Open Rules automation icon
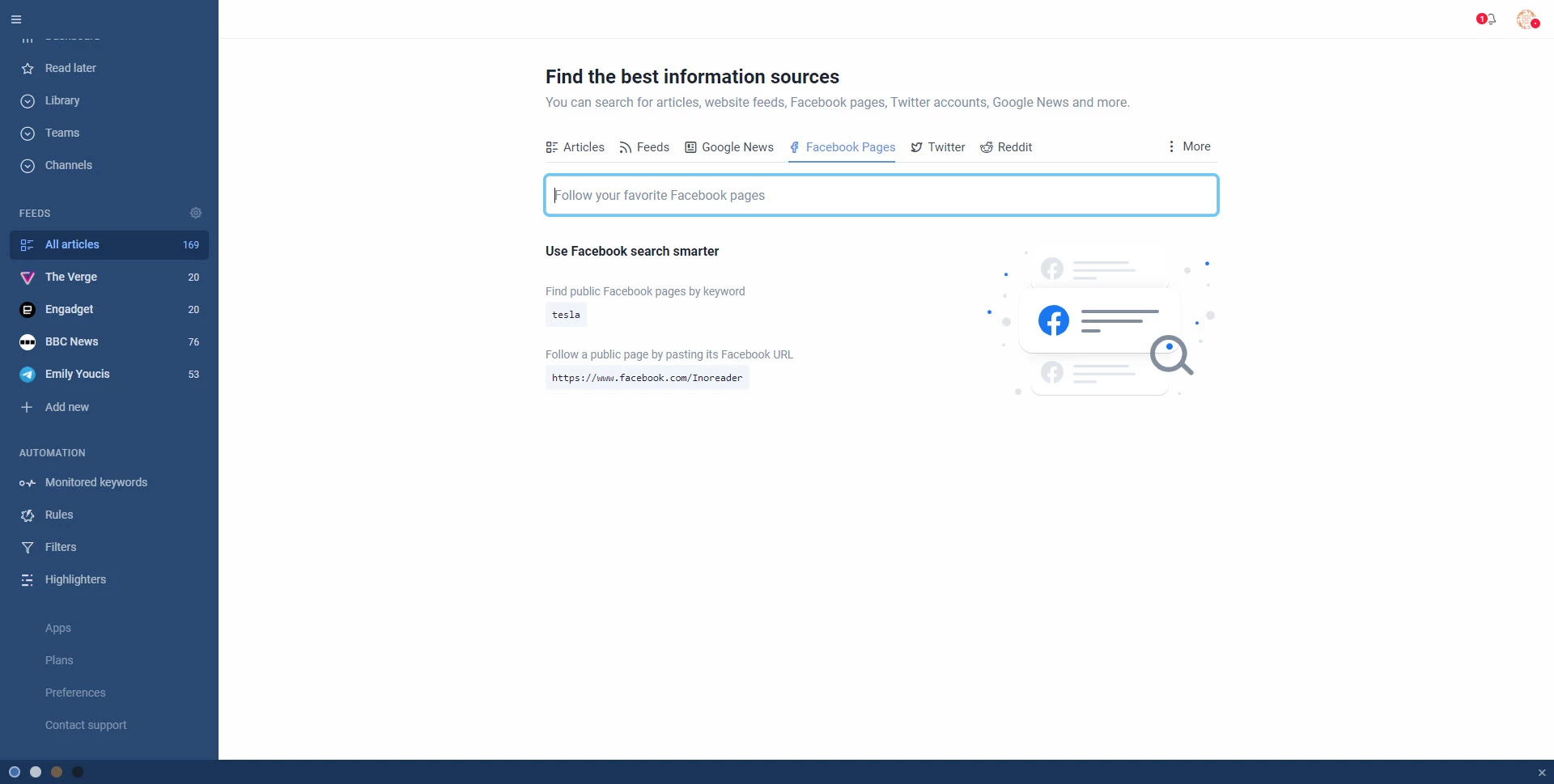Image resolution: width=1554 pixels, height=784 pixels. 28,515
